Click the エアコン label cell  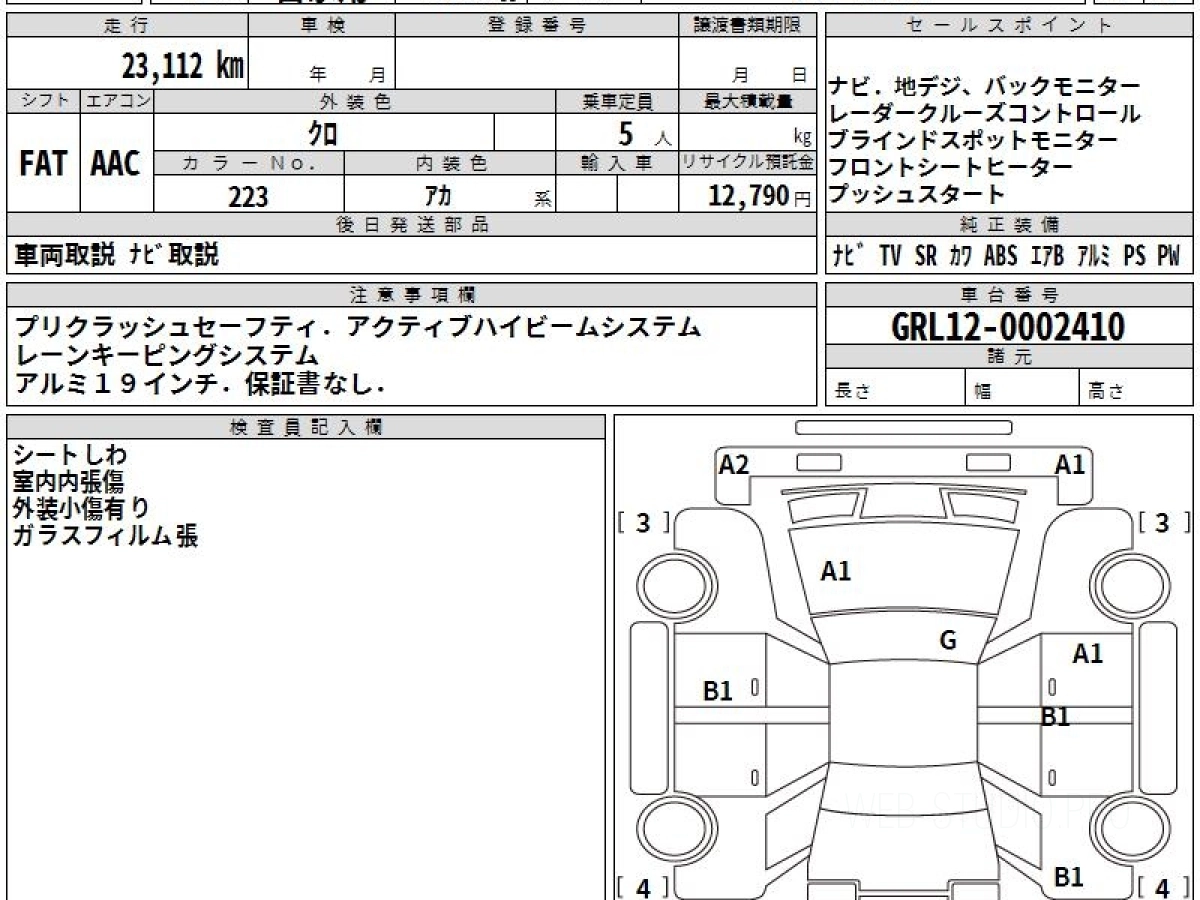pyautogui.click(x=117, y=101)
